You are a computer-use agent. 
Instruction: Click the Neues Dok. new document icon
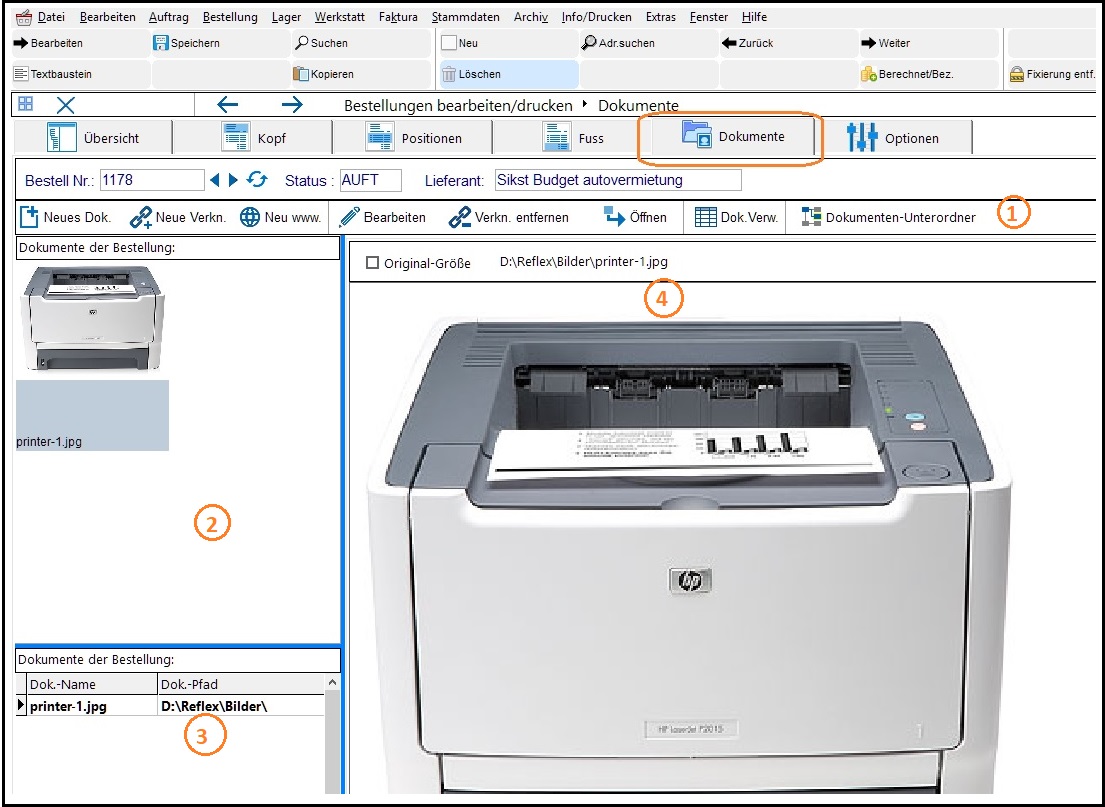[30, 217]
